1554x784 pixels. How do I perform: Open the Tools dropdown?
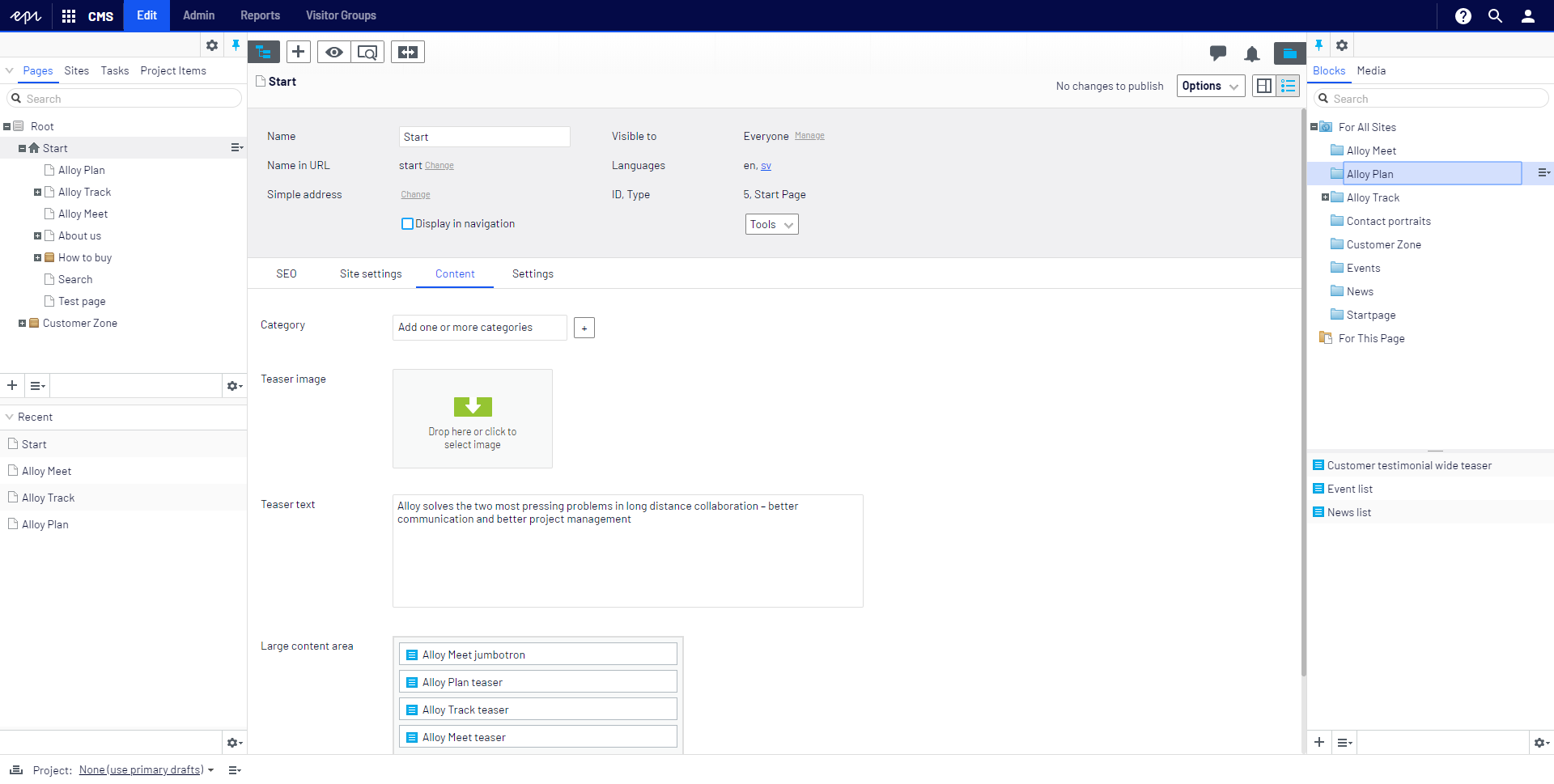(771, 224)
